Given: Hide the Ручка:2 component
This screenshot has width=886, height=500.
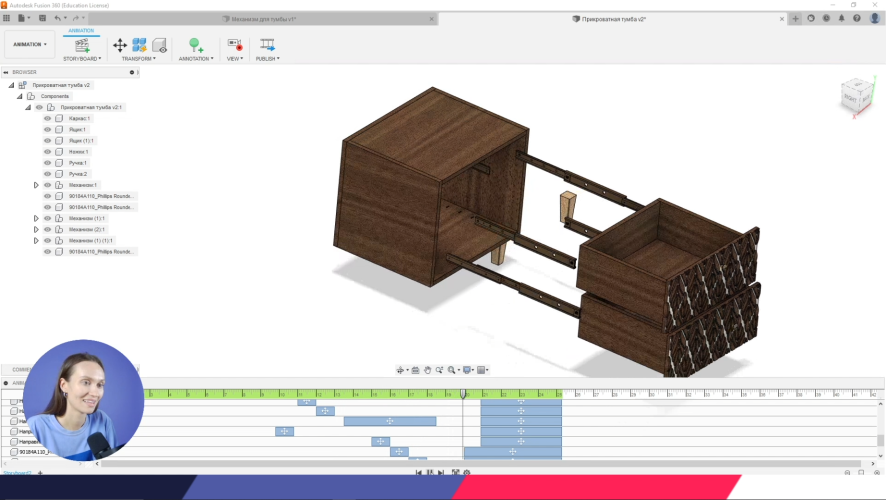Looking at the screenshot, I should [47, 174].
